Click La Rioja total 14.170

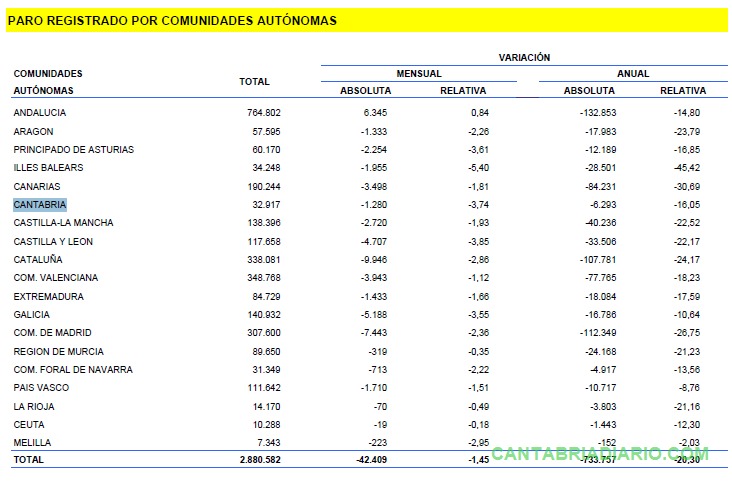(x=266, y=407)
